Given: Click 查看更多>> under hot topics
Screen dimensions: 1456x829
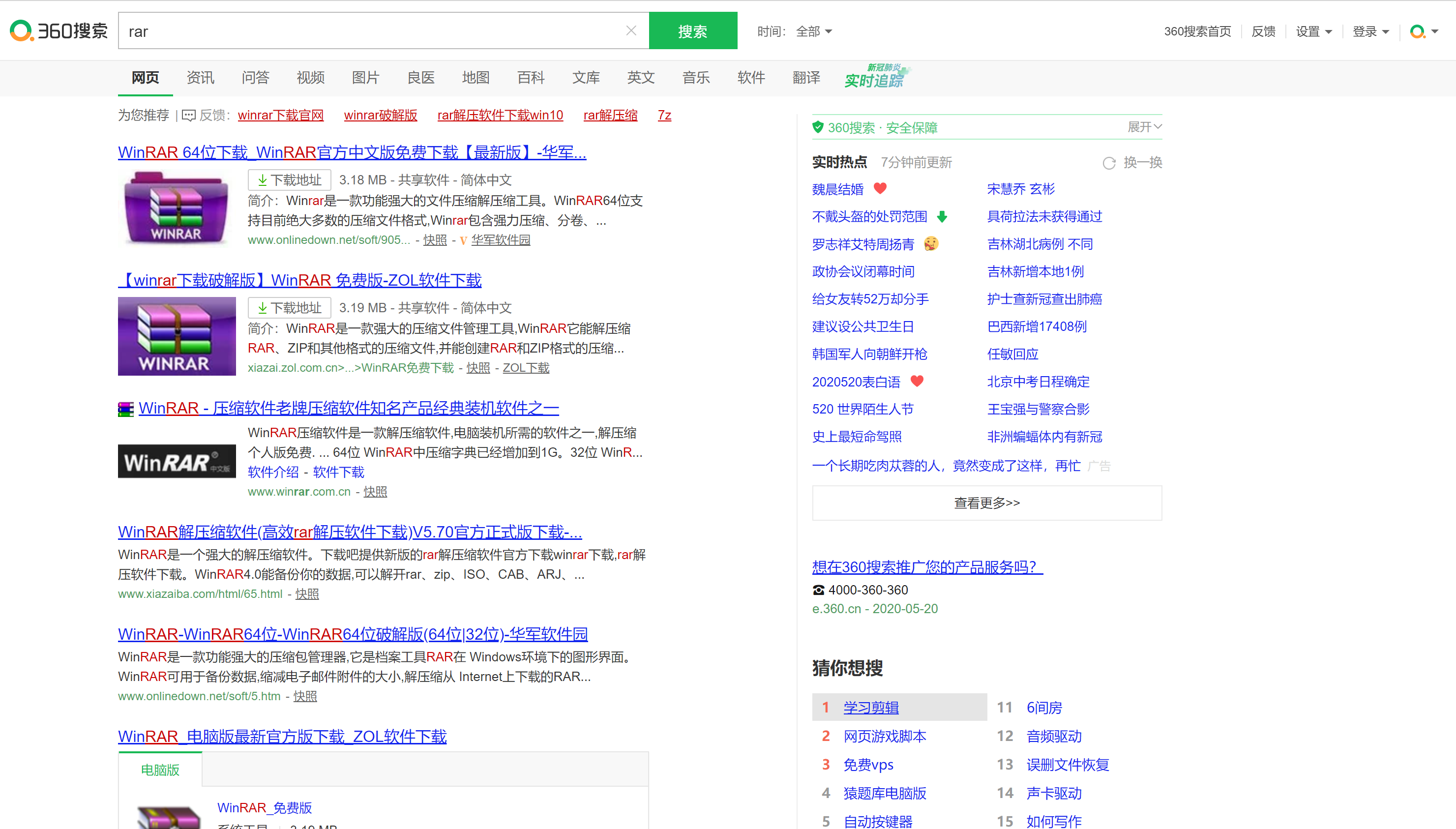Looking at the screenshot, I should [x=986, y=503].
